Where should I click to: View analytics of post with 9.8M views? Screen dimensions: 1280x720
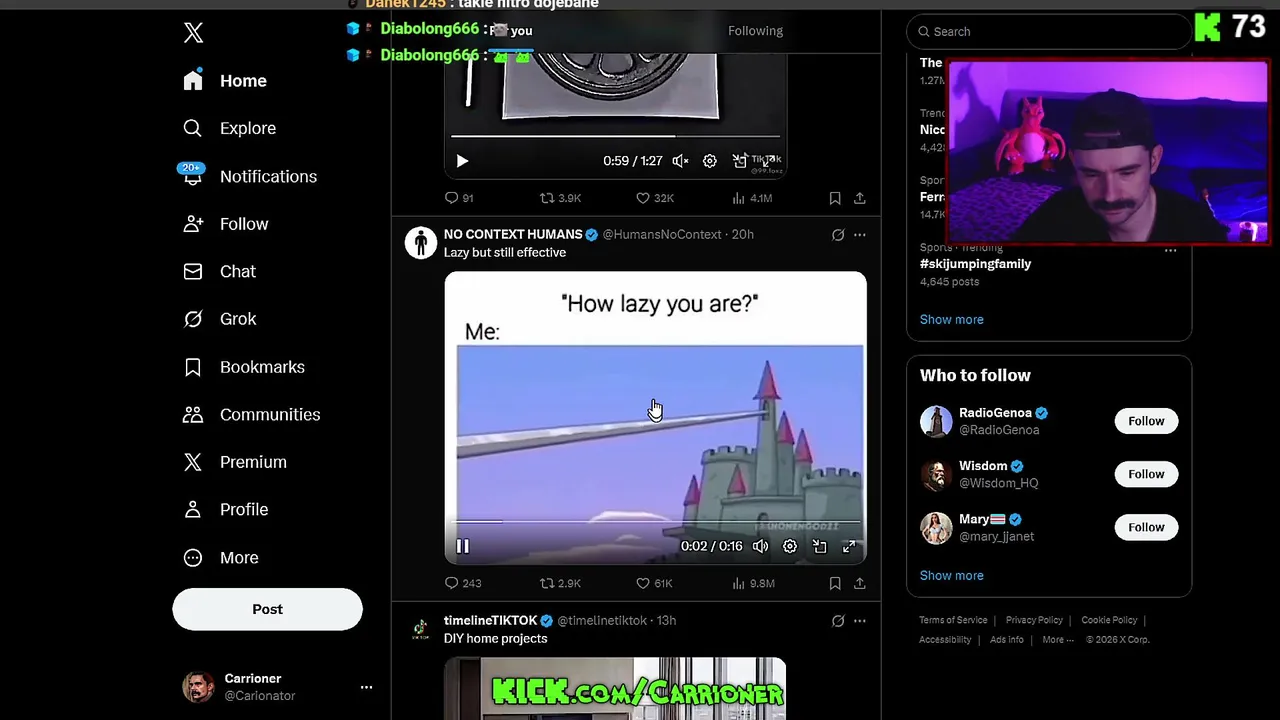click(753, 583)
